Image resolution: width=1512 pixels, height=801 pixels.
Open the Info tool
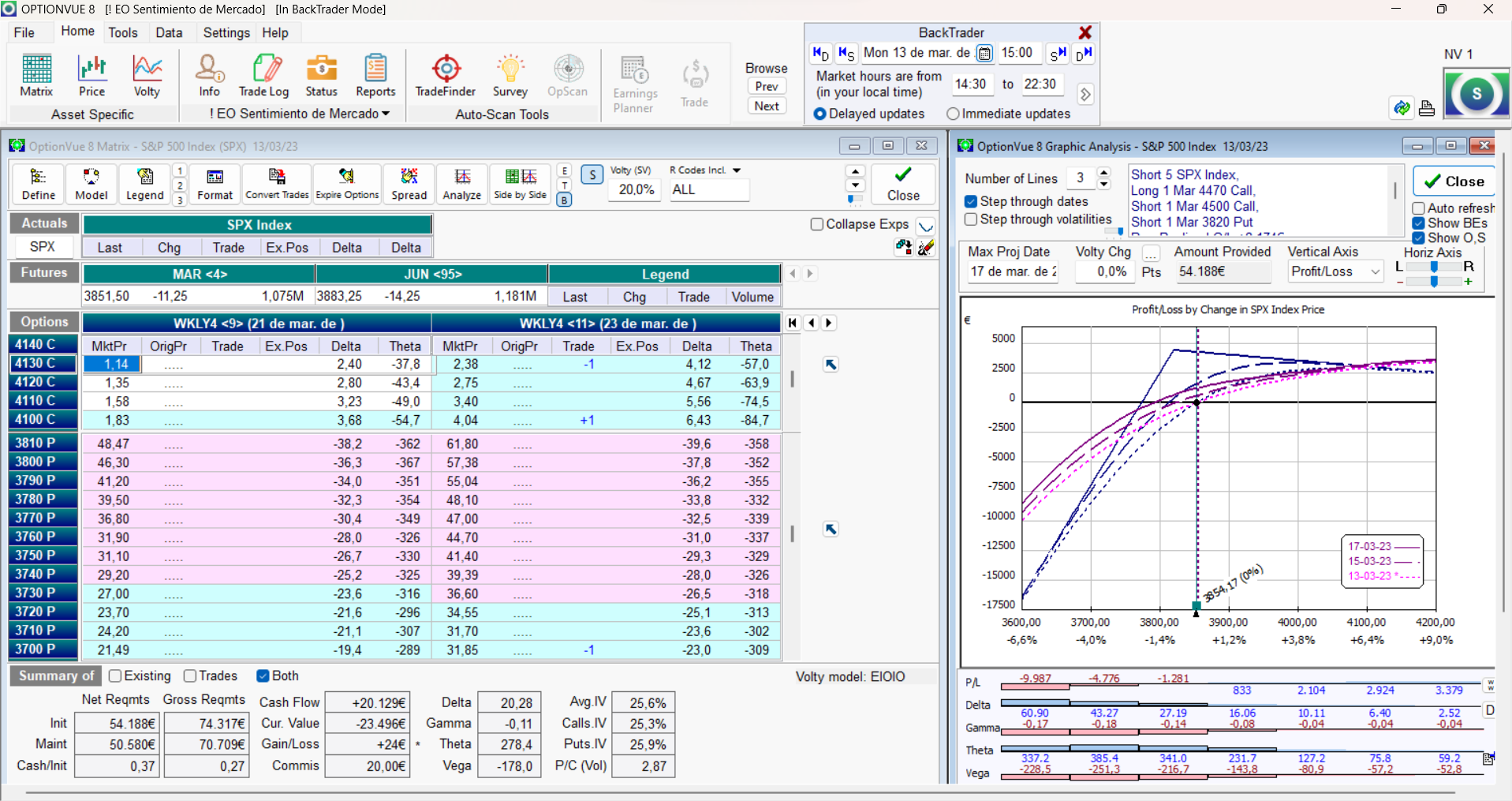tap(209, 76)
